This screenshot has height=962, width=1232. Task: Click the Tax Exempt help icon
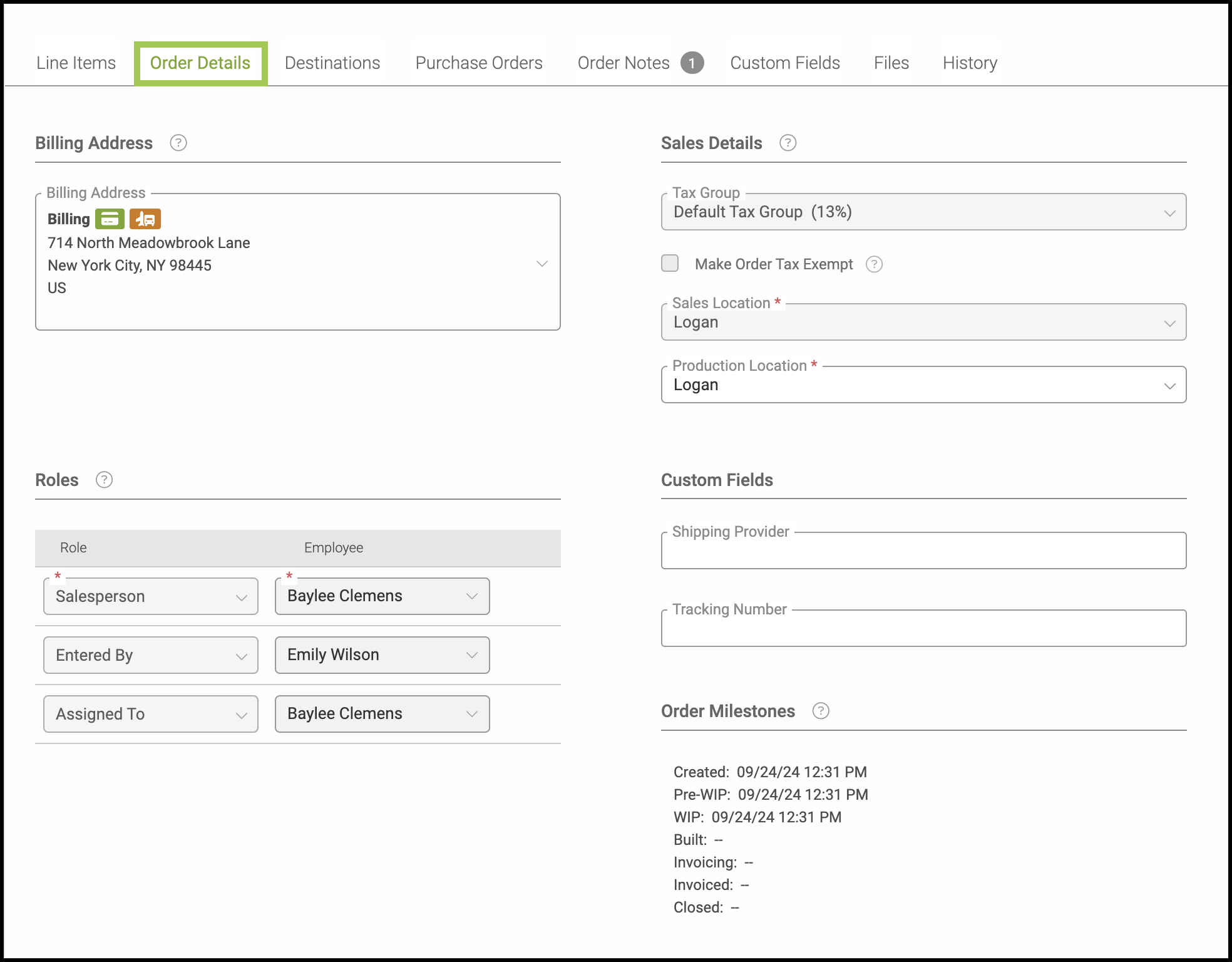(874, 264)
